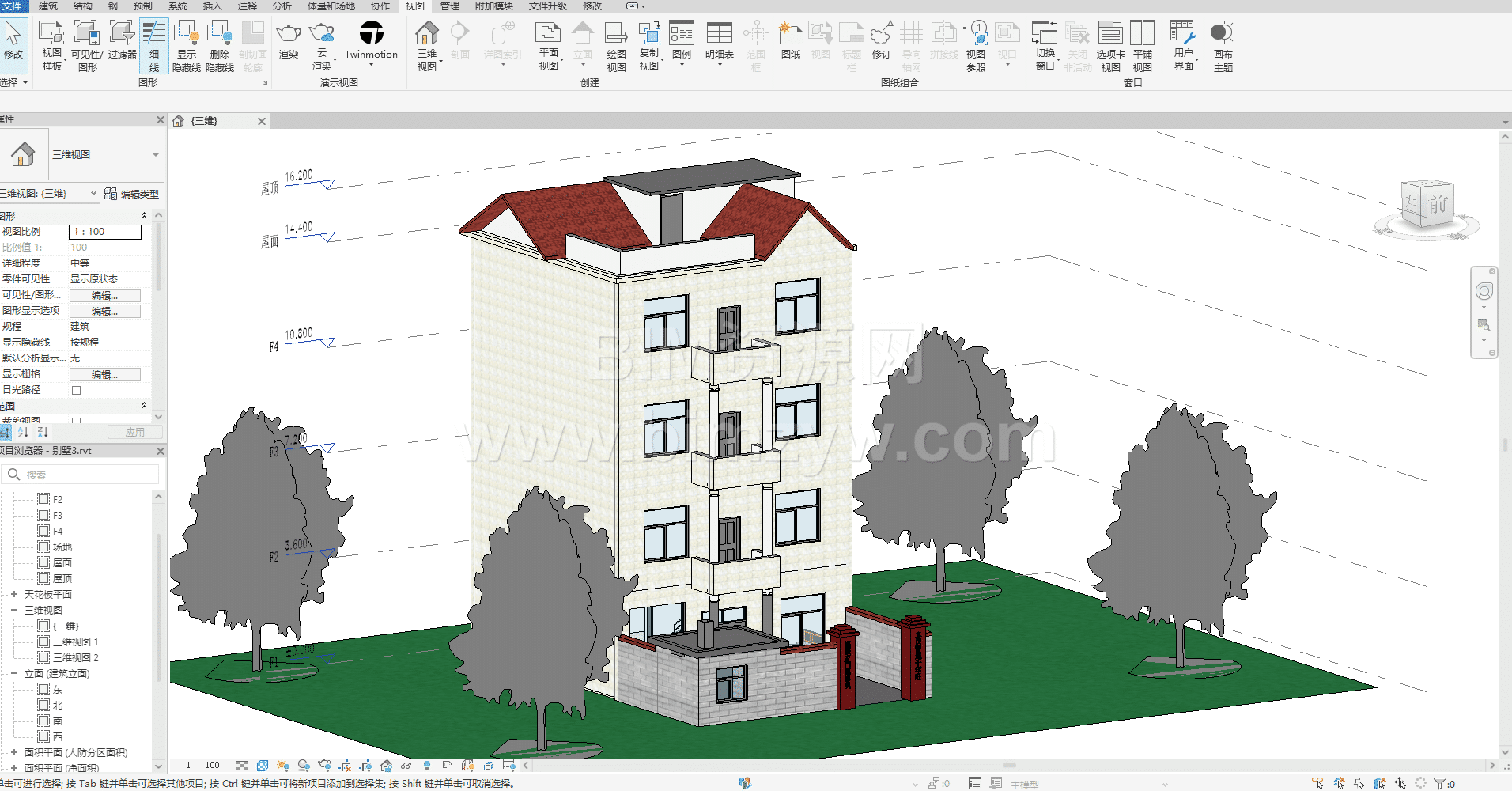The height and width of the screenshot is (791, 1512).
Task: Toggle the 细线 (Thin Lines) button
Action: click(153, 34)
